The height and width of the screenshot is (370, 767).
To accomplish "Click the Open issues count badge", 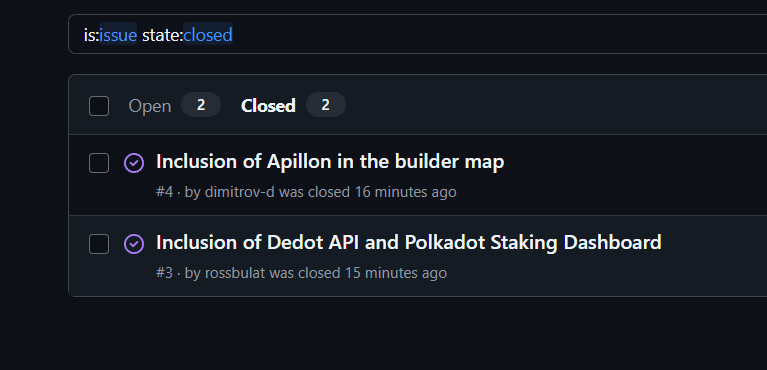I will (x=201, y=105).
